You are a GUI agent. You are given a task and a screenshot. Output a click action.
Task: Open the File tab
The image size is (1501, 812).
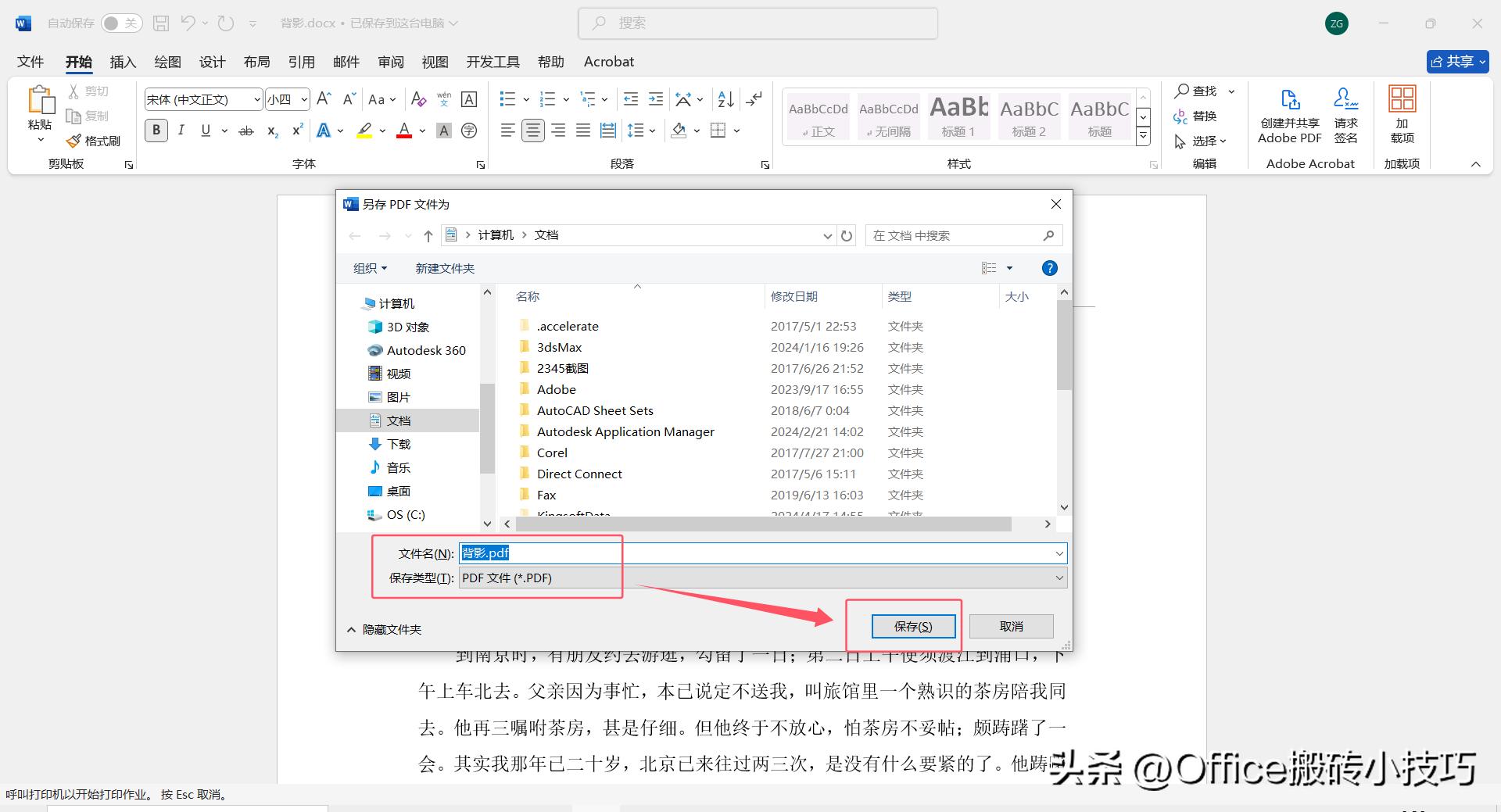click(x=30, y=62)
